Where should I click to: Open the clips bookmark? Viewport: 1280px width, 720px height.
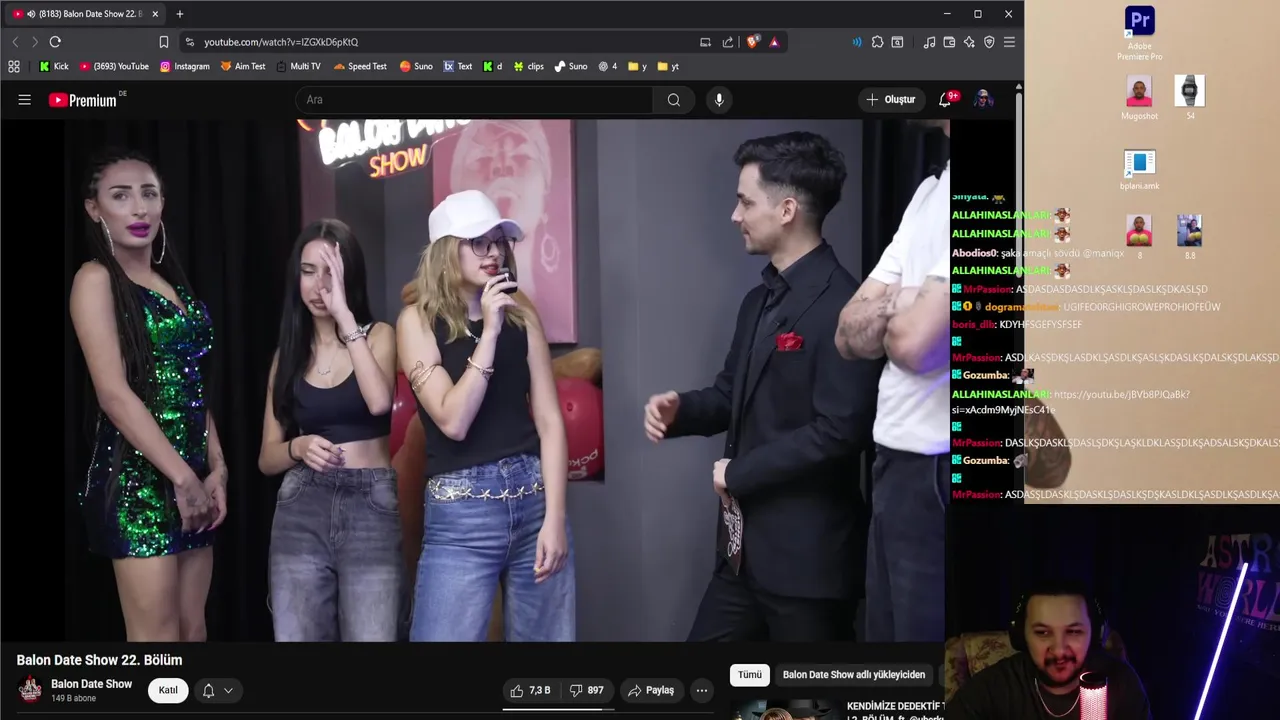(x=528, y=66)
